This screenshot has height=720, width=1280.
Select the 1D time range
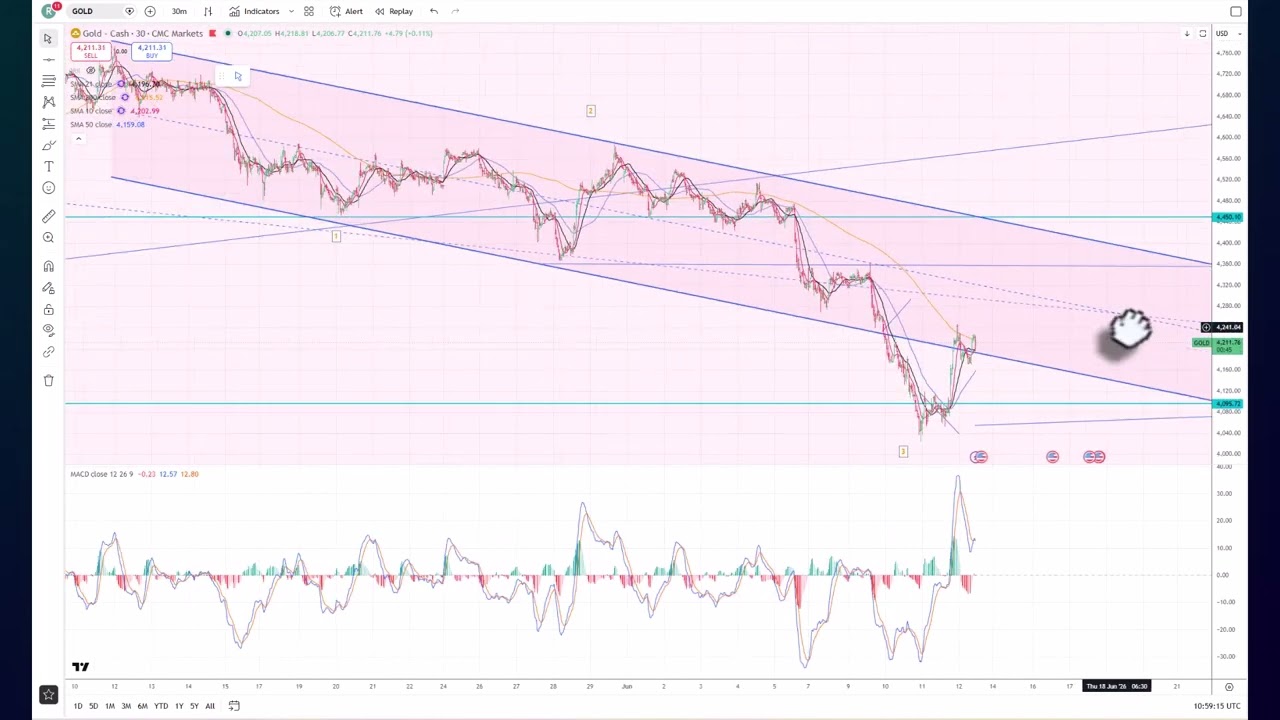(x=77, y=706)
